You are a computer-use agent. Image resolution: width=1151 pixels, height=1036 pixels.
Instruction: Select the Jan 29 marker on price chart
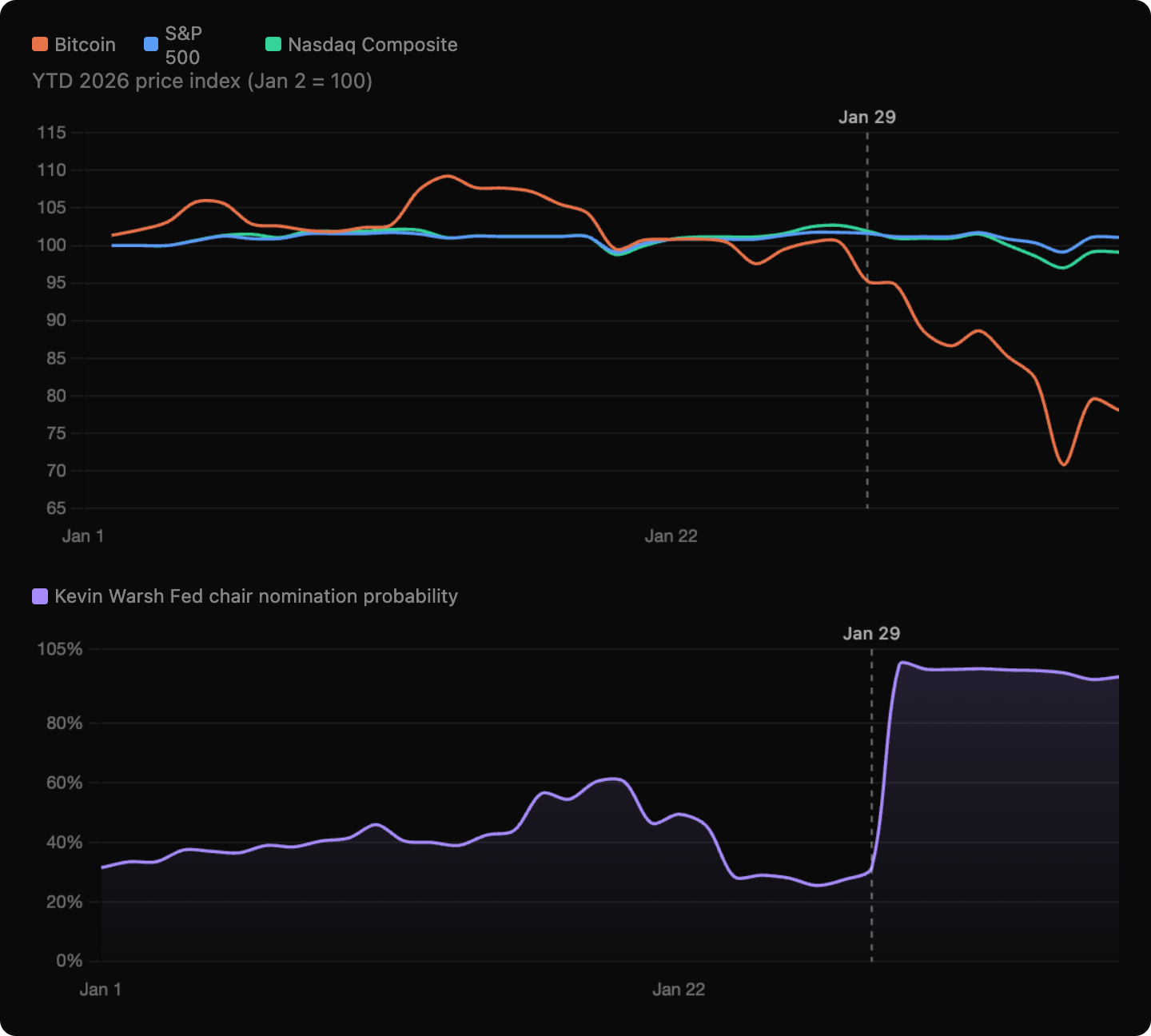(867, 118)
